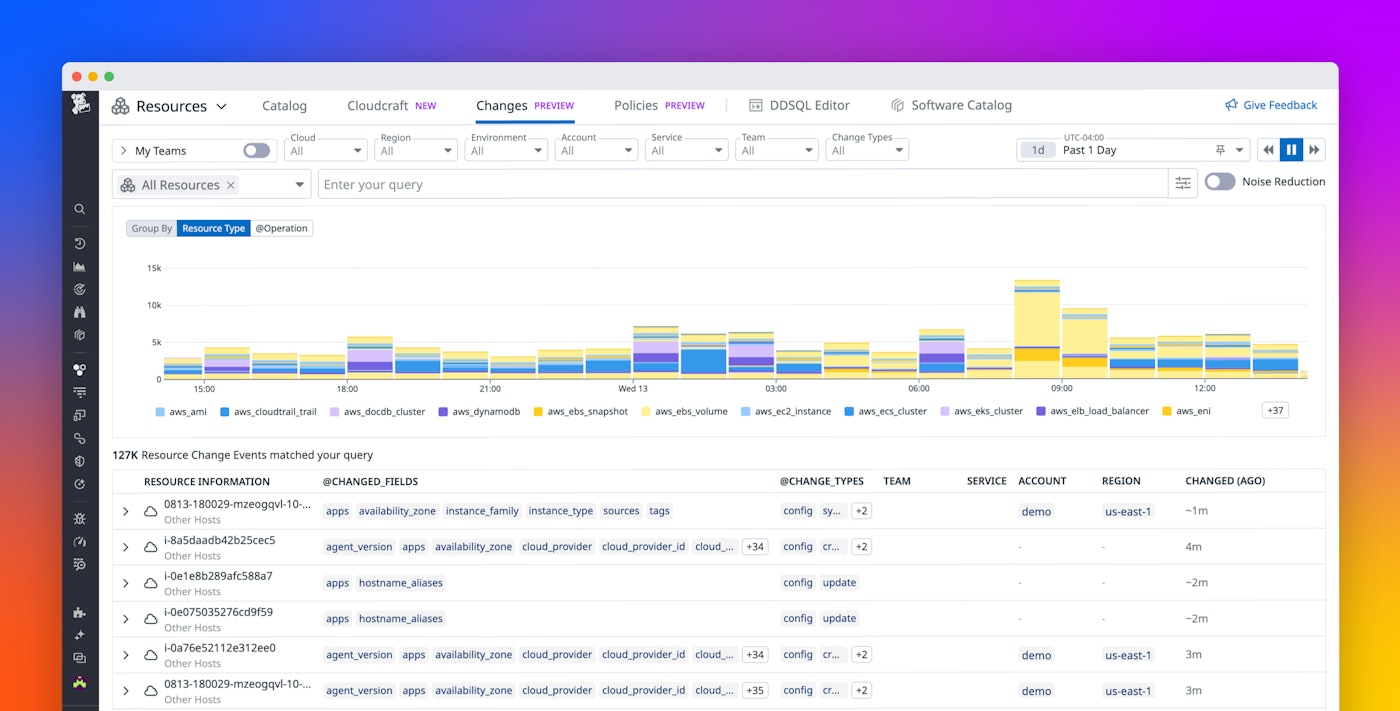Pause live updates with the pause control
This screenshot has height=711, width=1400.
coord(1290,149)
